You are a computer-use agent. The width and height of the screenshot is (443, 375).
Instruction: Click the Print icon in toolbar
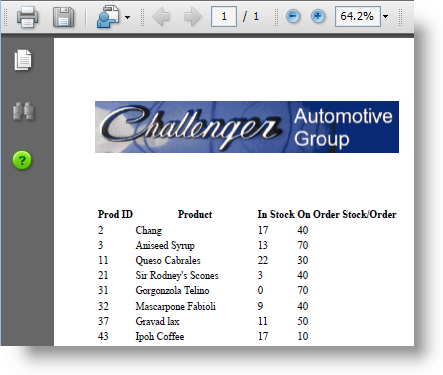tap(27, 17)
